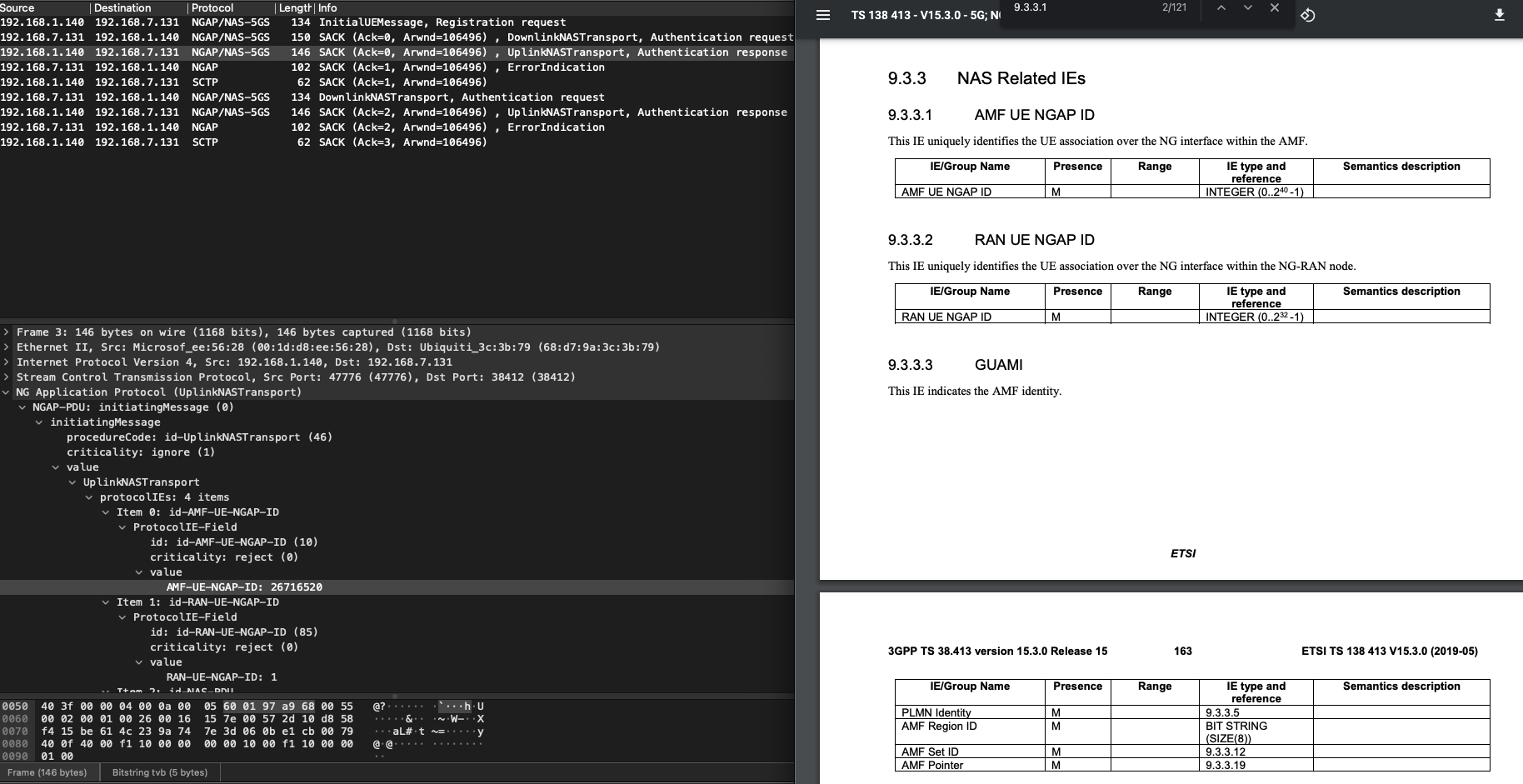Viewport: 1523px width, 784px height.
Task: Collapse Item 0: id-AMF-UE-NGAP-ID
Action: 104,512
